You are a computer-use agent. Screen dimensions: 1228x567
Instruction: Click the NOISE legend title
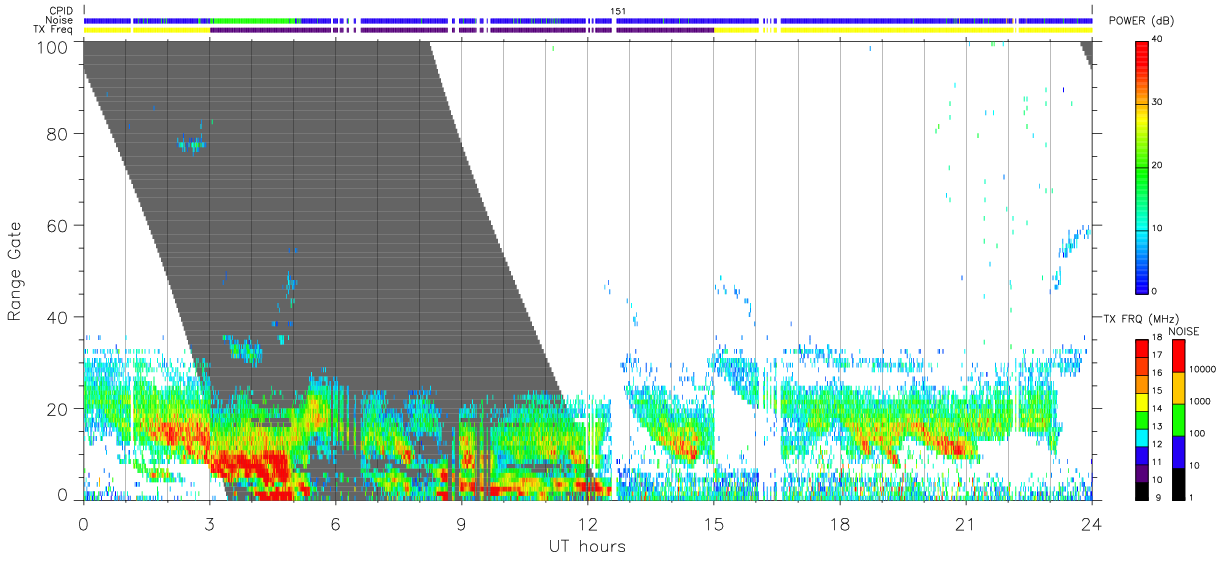coord(1183,331)
